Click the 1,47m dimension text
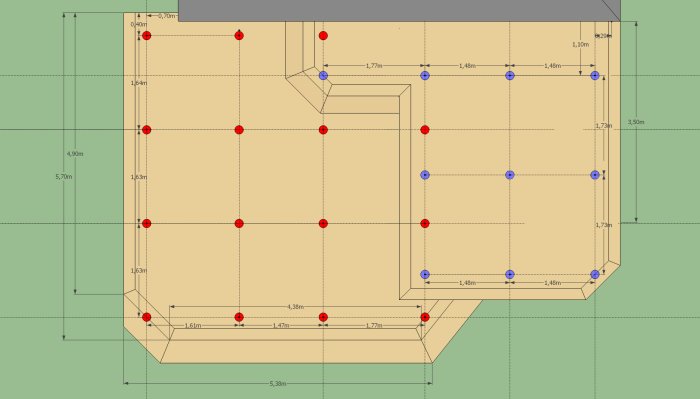 tap(281, 325)
